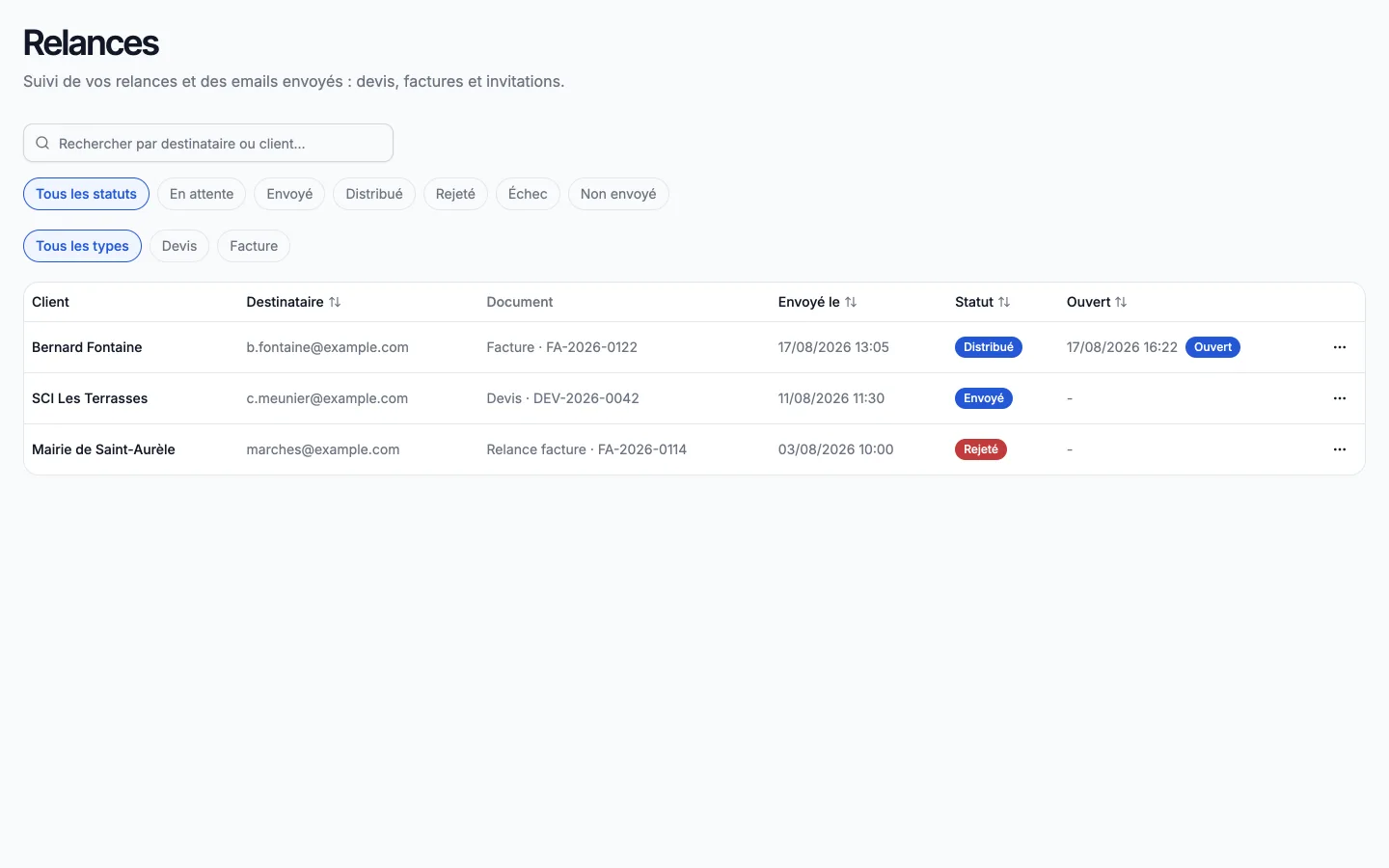The height and width of the screenshot is (868, 1389).
Task: Filter by 'Échec' status
Action: coord(528,194)
